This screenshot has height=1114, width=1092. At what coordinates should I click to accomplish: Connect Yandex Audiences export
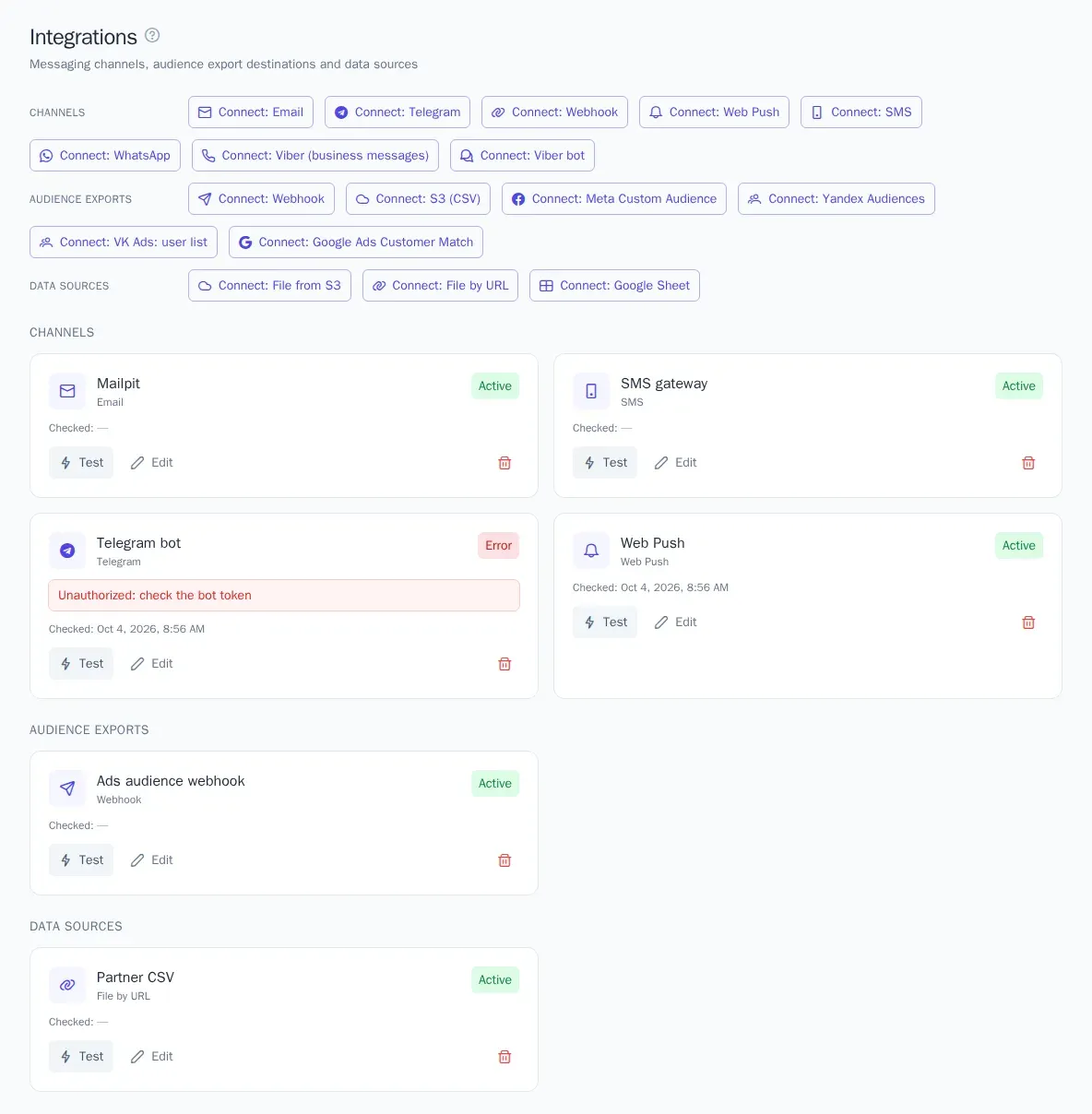click(x=837, y=199)
